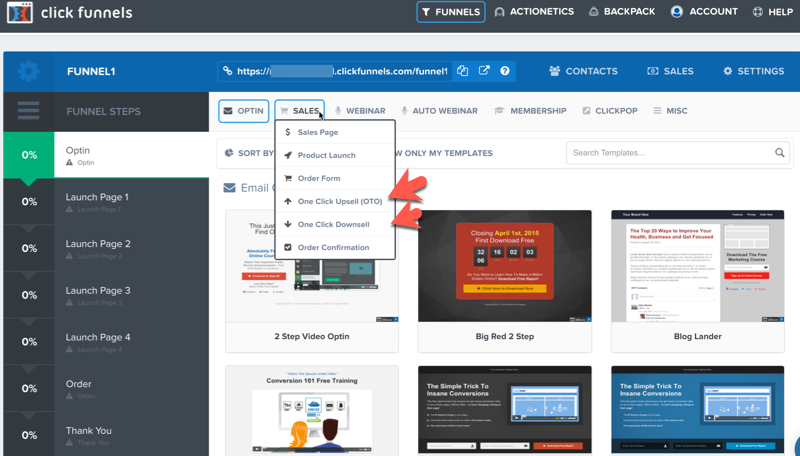This screenshot has height=456, width=800.
Task: Toggle Show Only My Templates
Action: [444, 153]
